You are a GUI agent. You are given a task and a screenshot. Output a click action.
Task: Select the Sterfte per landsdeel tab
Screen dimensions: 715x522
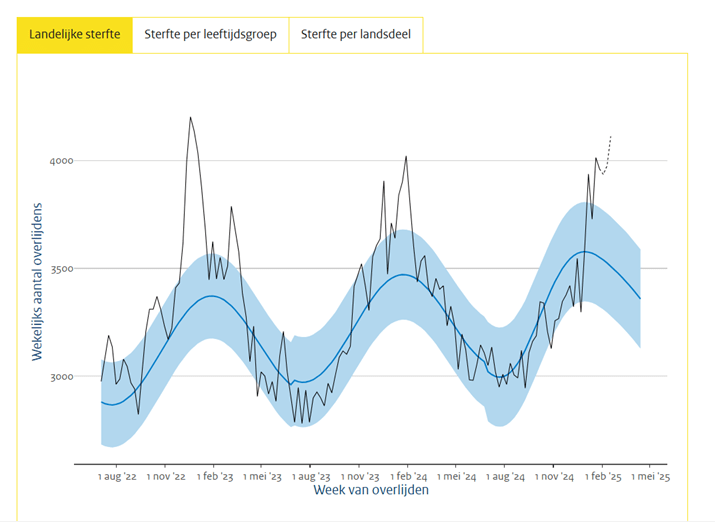tap(355, 35)
